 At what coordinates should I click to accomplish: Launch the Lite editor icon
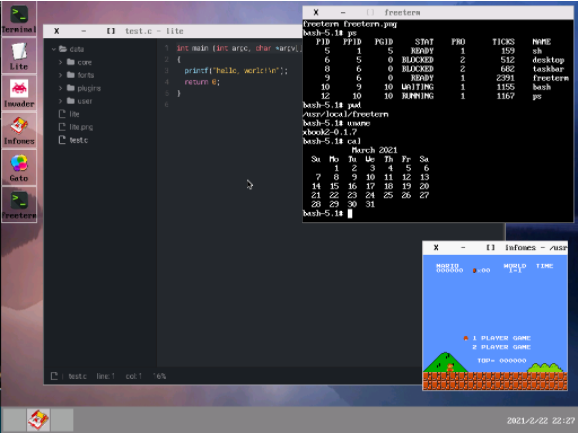pyautogui.click(x=19, y=55)
